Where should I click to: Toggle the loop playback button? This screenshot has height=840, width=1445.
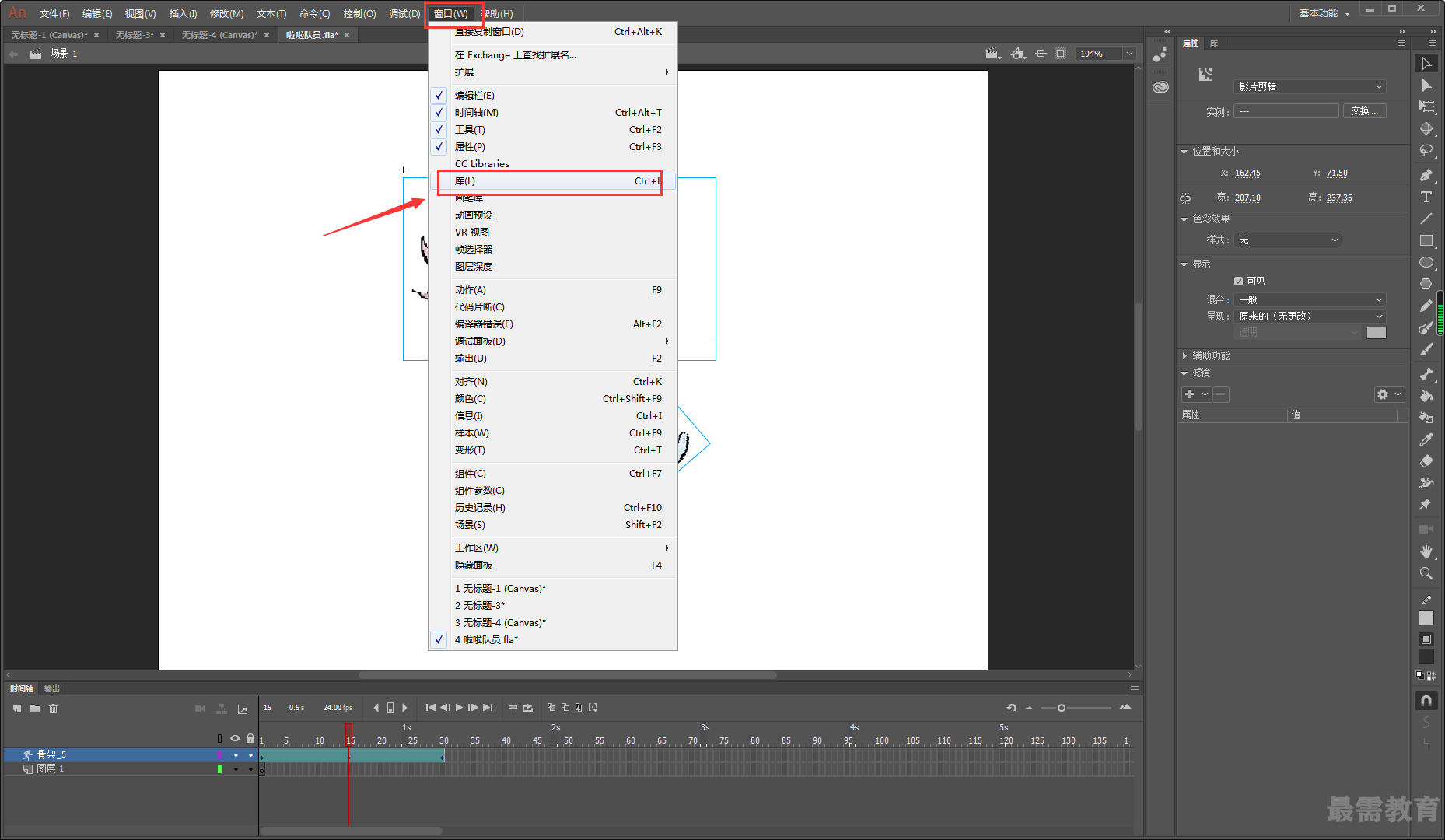pyautogui.click(x=528, y=708)
